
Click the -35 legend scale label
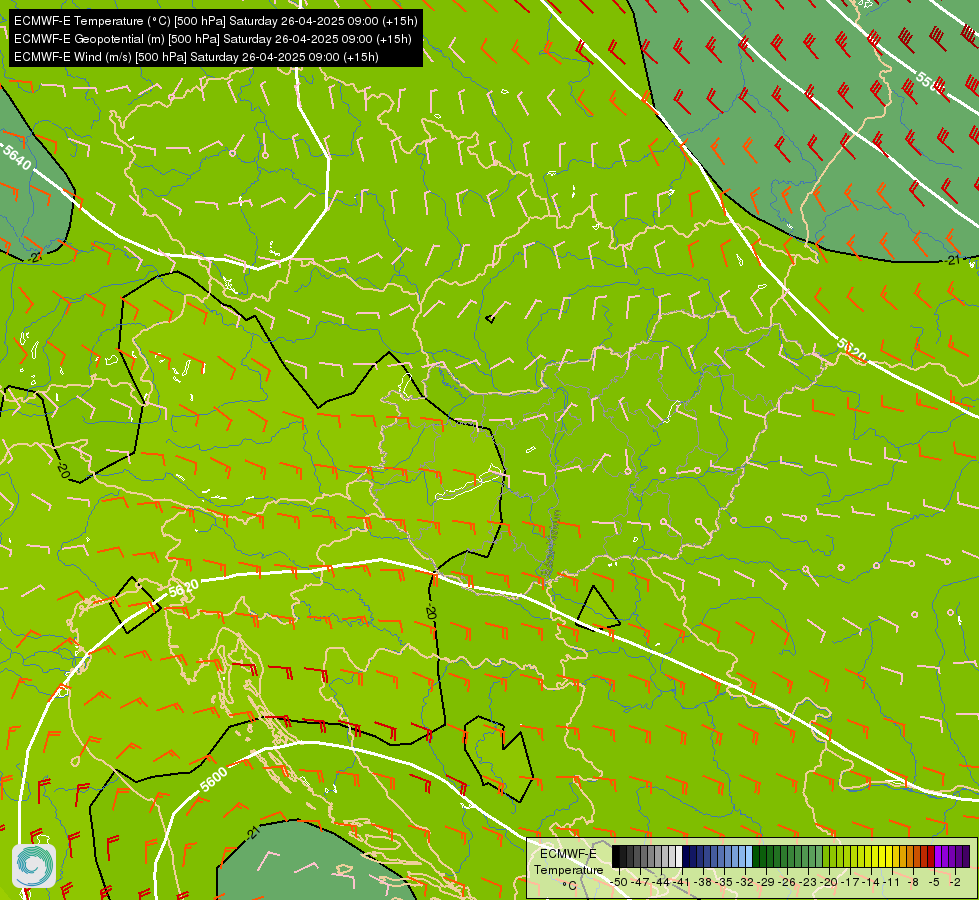[x=724, y=882]
